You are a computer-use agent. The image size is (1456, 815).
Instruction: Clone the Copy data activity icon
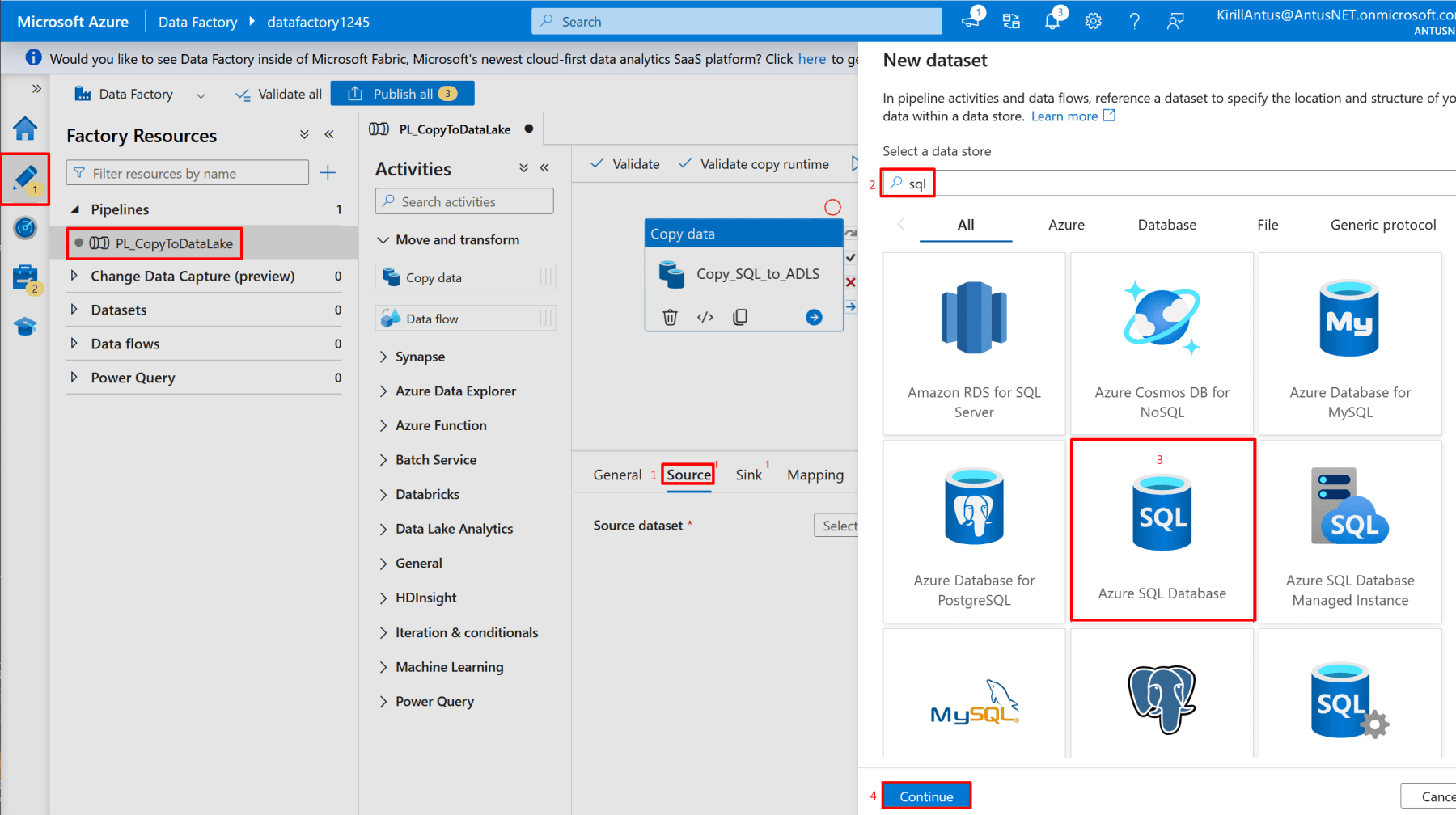[739, 317]
